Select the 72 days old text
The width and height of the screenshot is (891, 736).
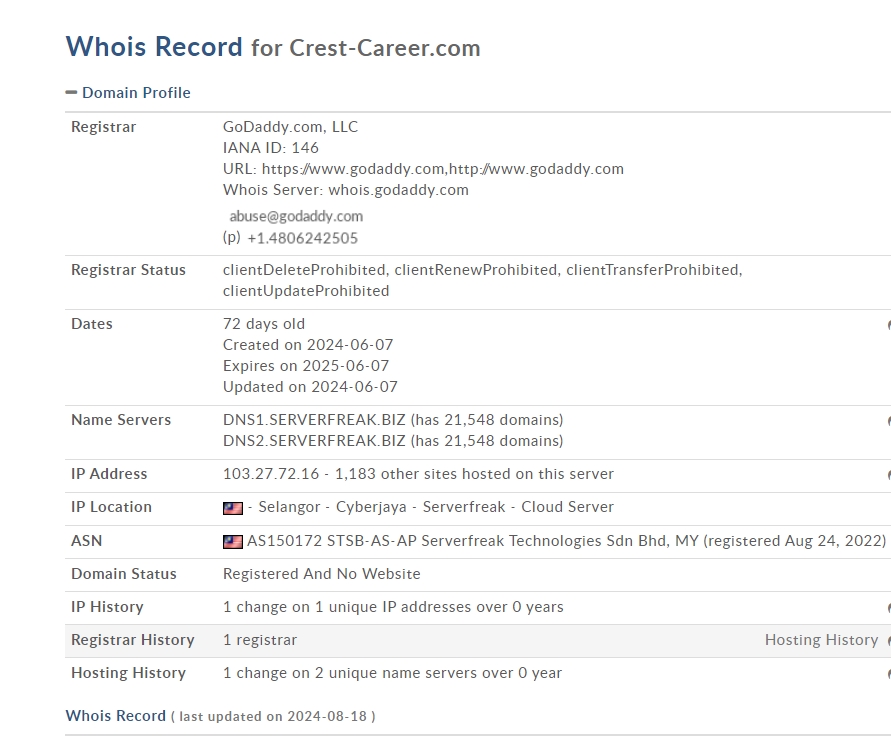tap(264, 324)
